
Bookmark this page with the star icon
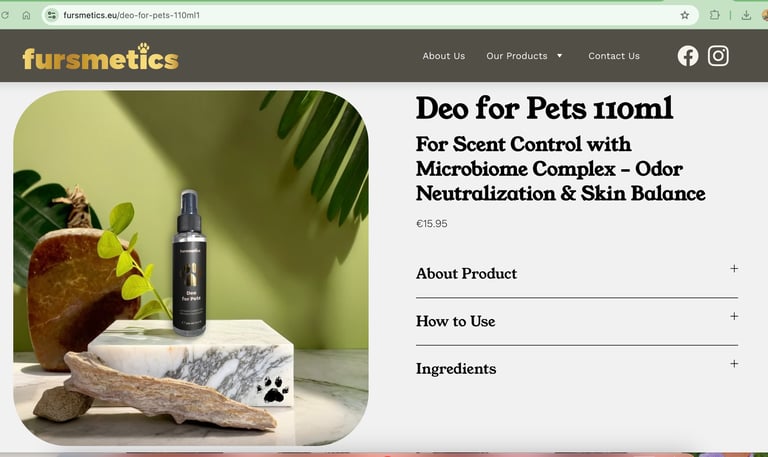click(x=685, y=15)
